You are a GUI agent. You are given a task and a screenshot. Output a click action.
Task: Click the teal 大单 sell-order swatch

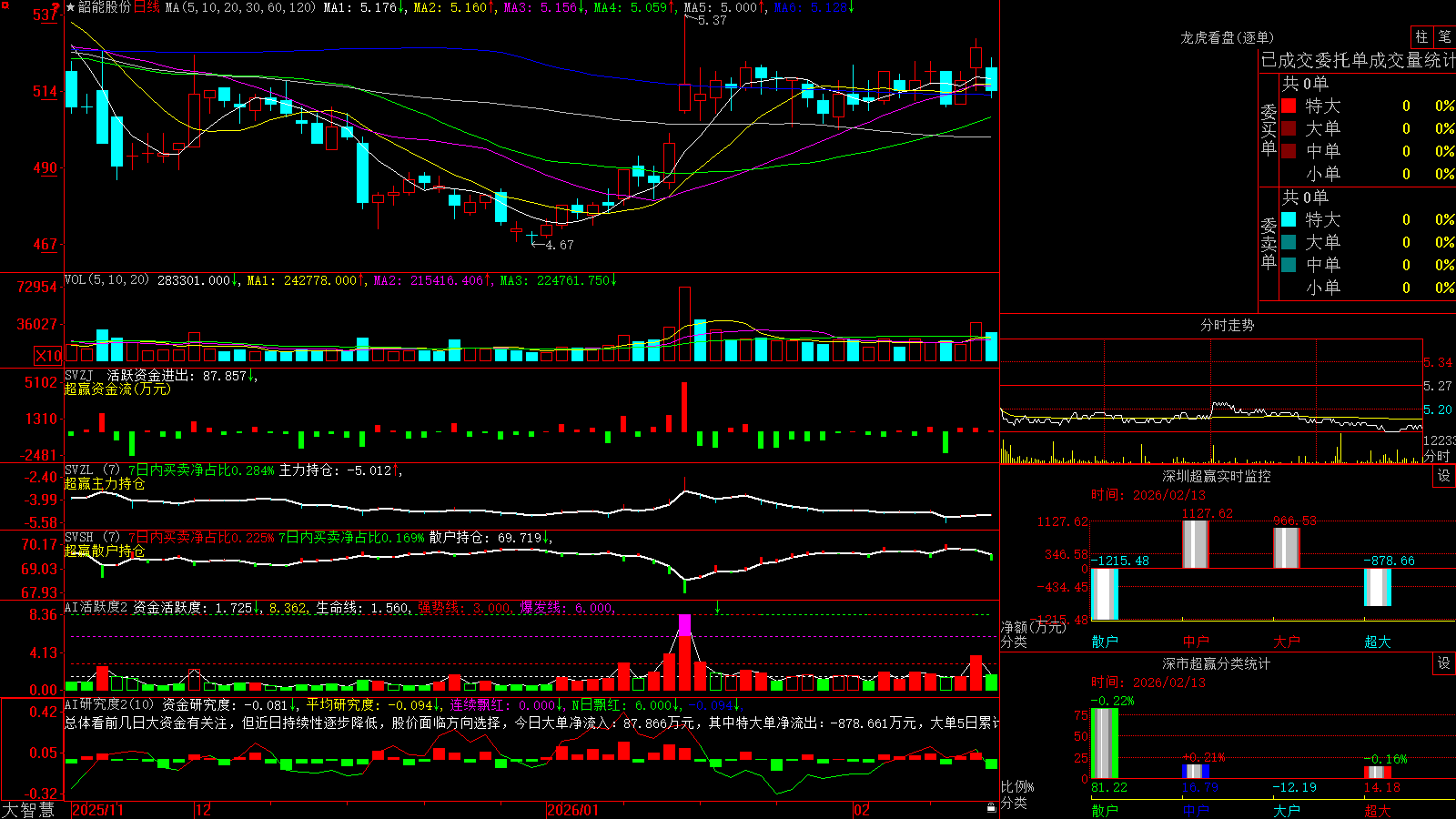[x=1289, y=242]
